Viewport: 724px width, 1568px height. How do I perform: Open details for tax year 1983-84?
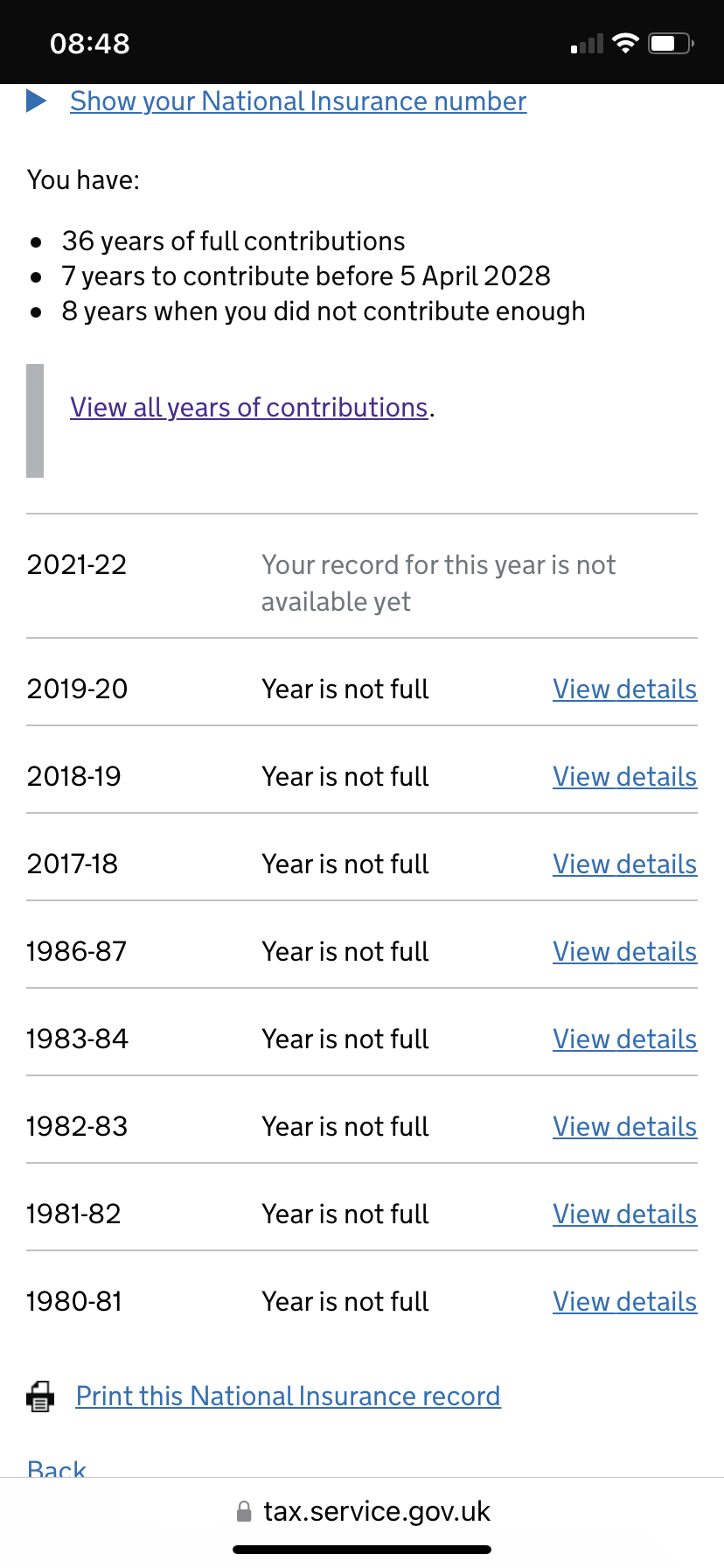point(624,1039)
